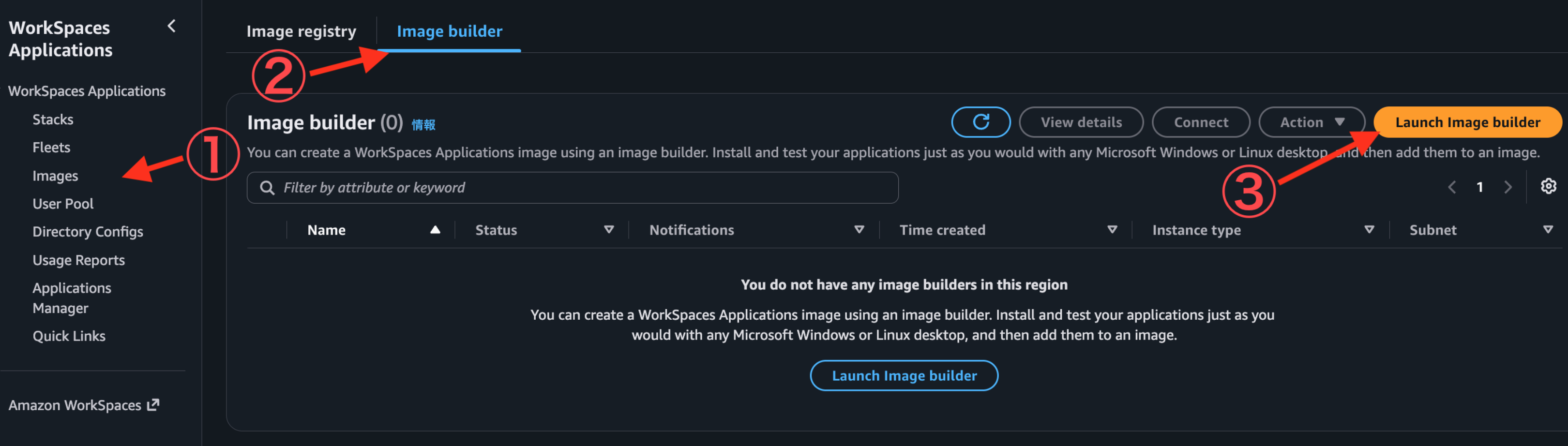The width and height of the screenshot is (1568, 446).
Task: Select the Image builder tab
Action: point(449,31)
